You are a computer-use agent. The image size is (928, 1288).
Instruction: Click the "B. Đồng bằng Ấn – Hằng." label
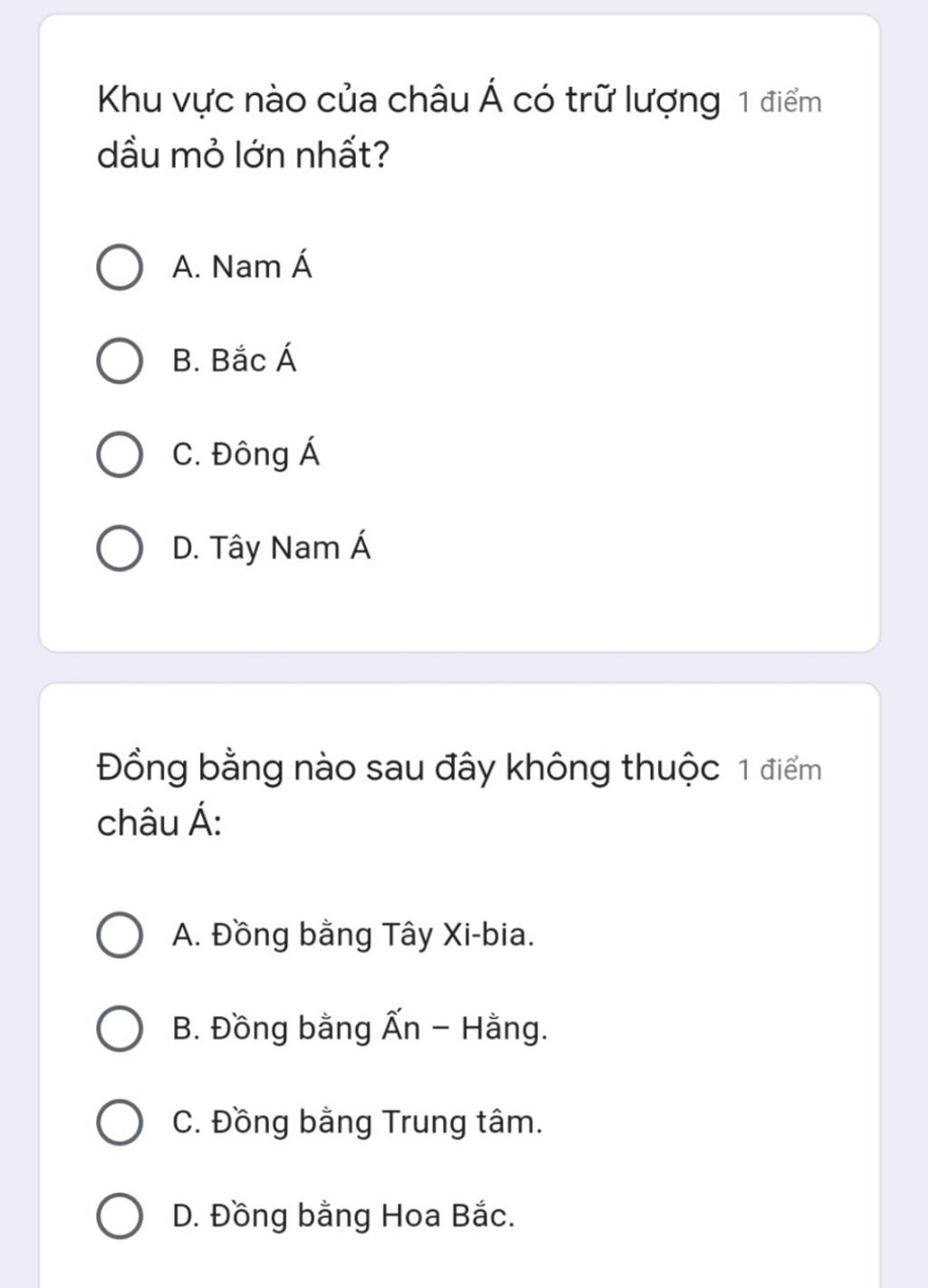(360, 1029)
